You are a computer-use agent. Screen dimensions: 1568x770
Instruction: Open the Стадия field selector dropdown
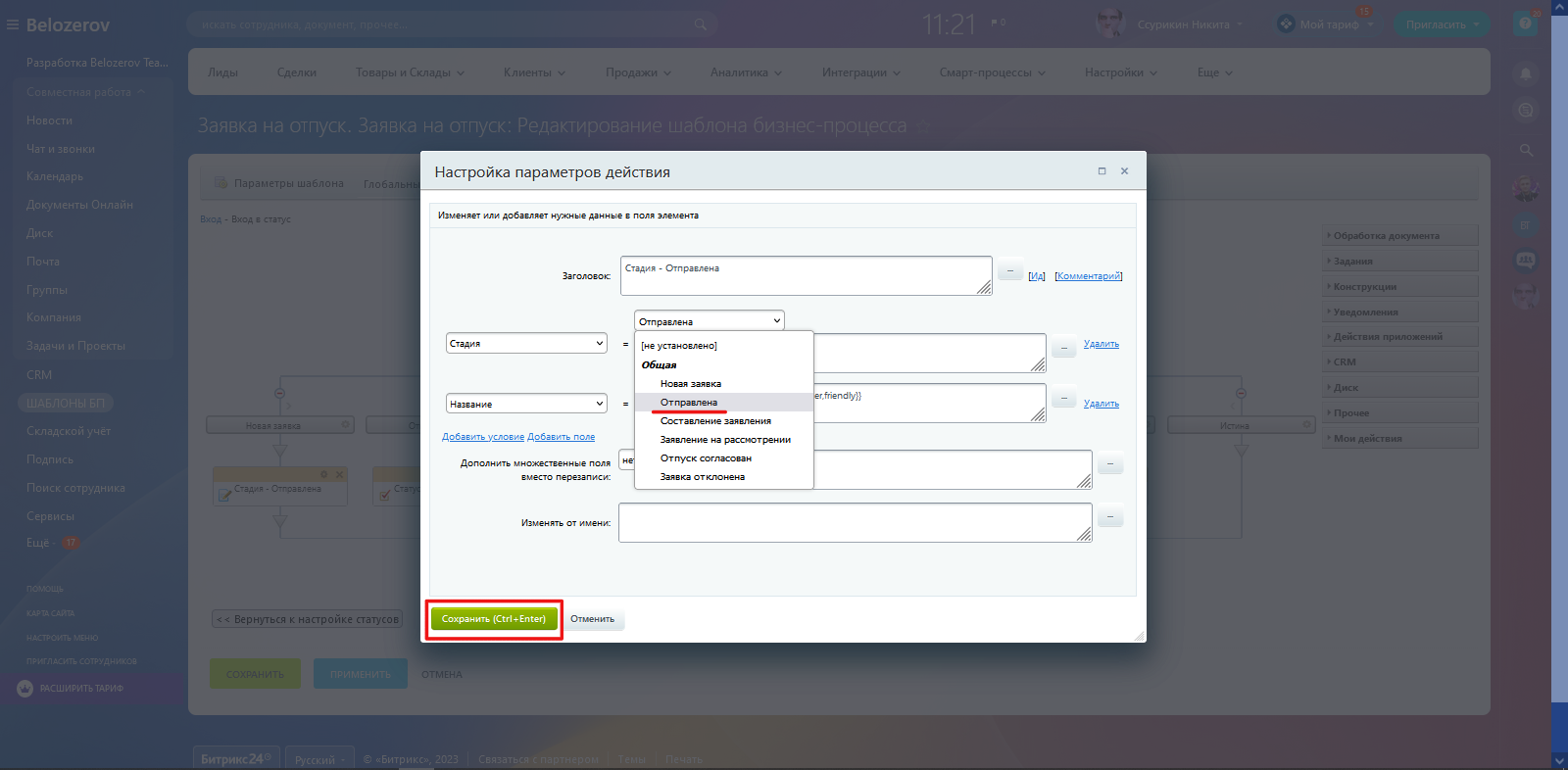(526, 344)
